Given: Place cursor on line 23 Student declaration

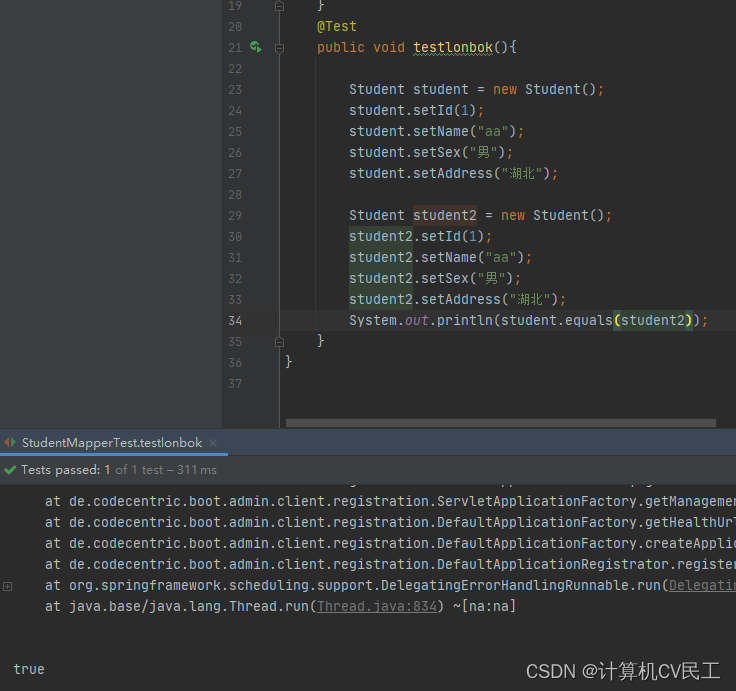Looking at the screenshot, I should 476,89.
